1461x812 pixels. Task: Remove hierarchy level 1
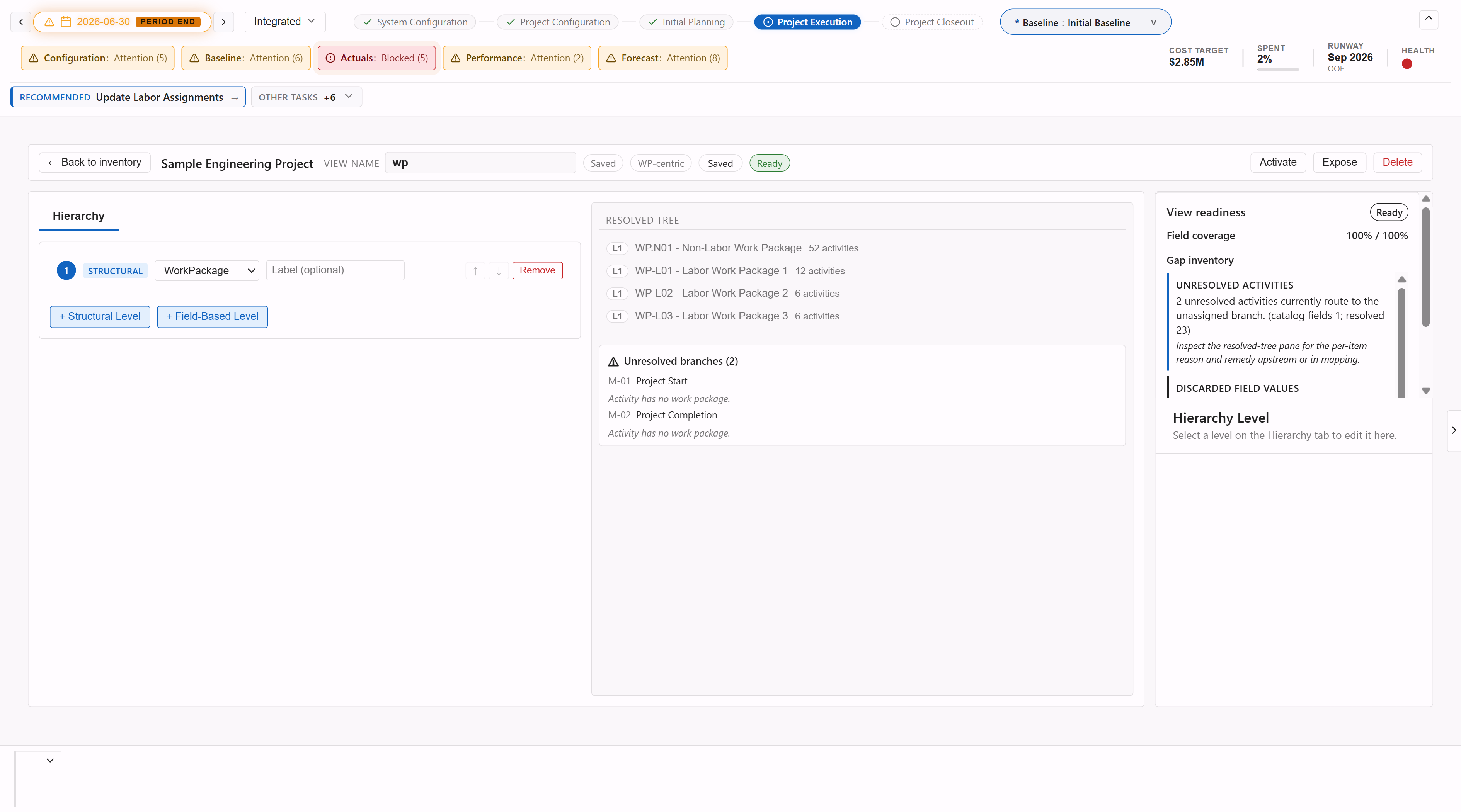pyautogui.click(x=537, y=270)
